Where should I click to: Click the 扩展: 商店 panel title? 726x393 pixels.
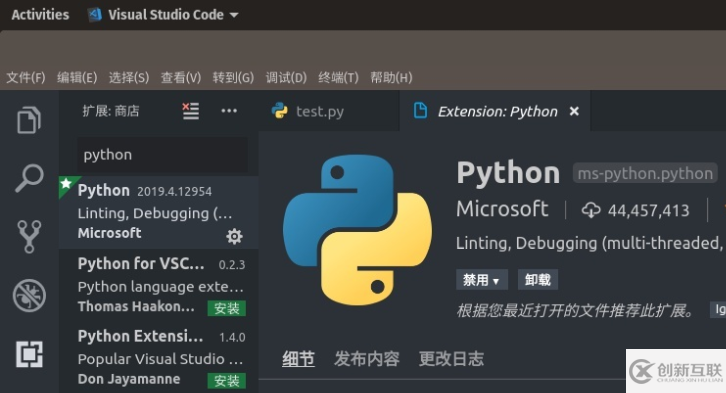(111, 111)
